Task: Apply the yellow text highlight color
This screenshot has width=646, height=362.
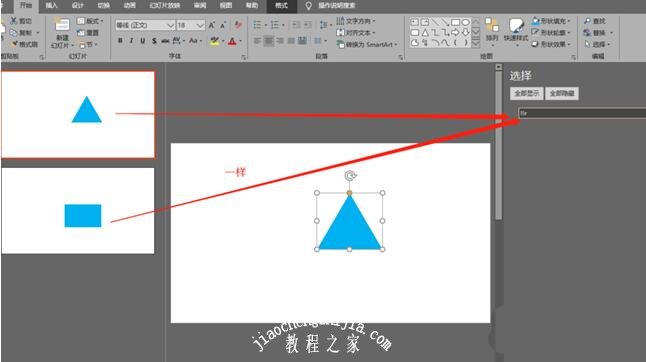Action: pos(215,40)
